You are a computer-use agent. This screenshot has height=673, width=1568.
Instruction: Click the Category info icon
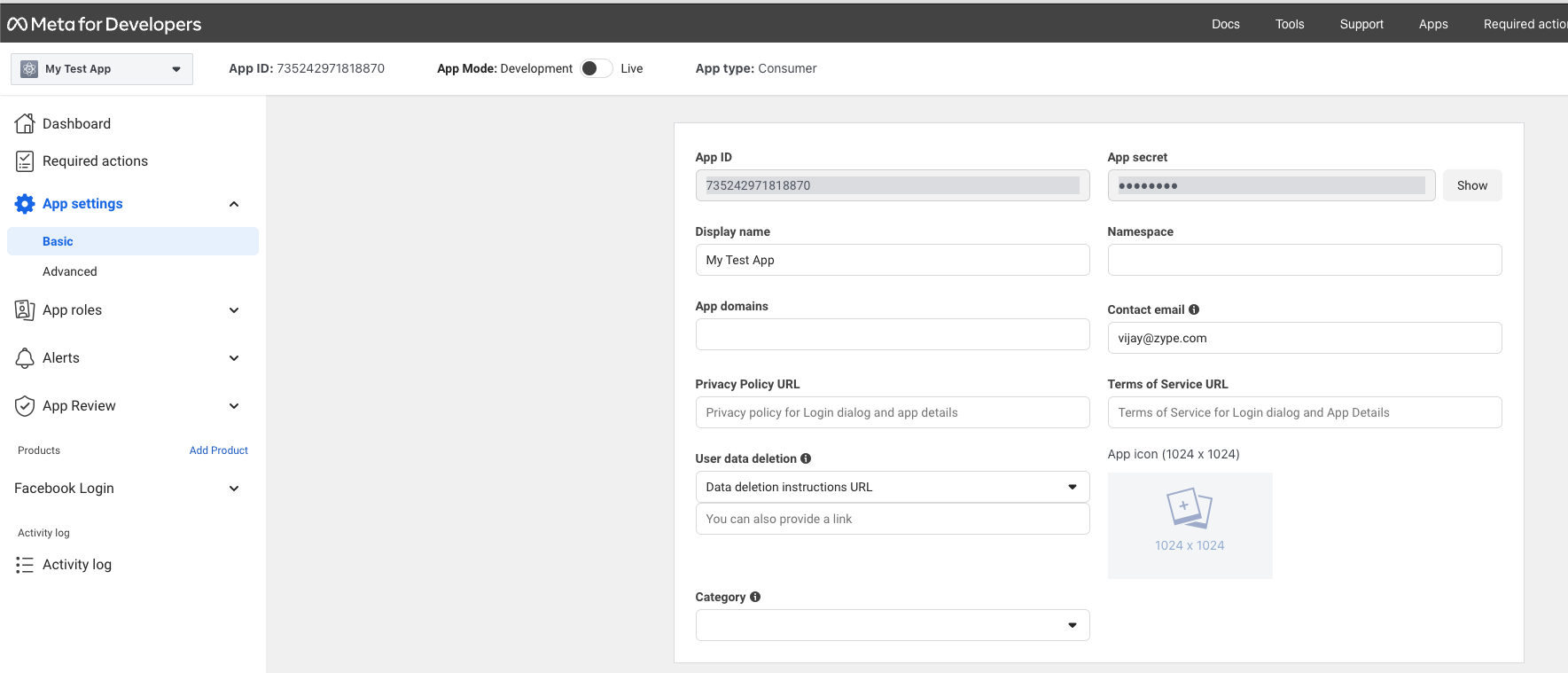click(x=755, y=597)
